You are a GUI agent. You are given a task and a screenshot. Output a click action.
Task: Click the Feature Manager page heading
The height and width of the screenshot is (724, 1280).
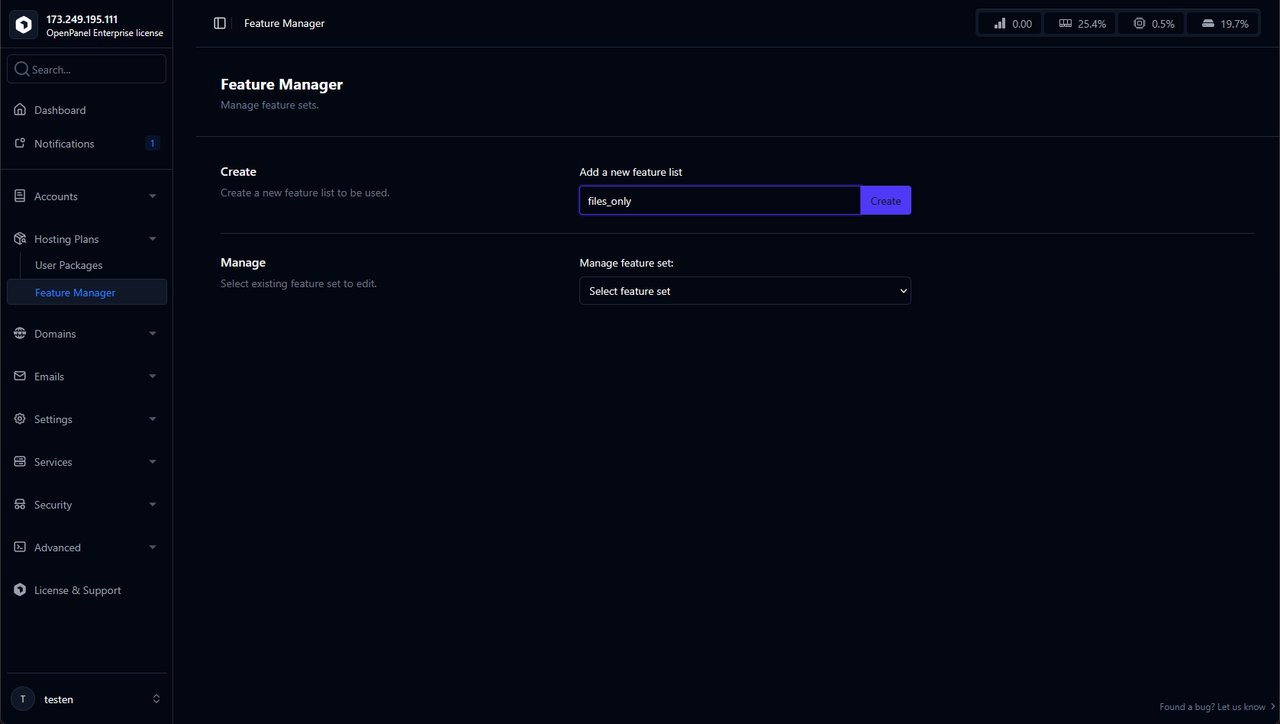tap(282, 85)
